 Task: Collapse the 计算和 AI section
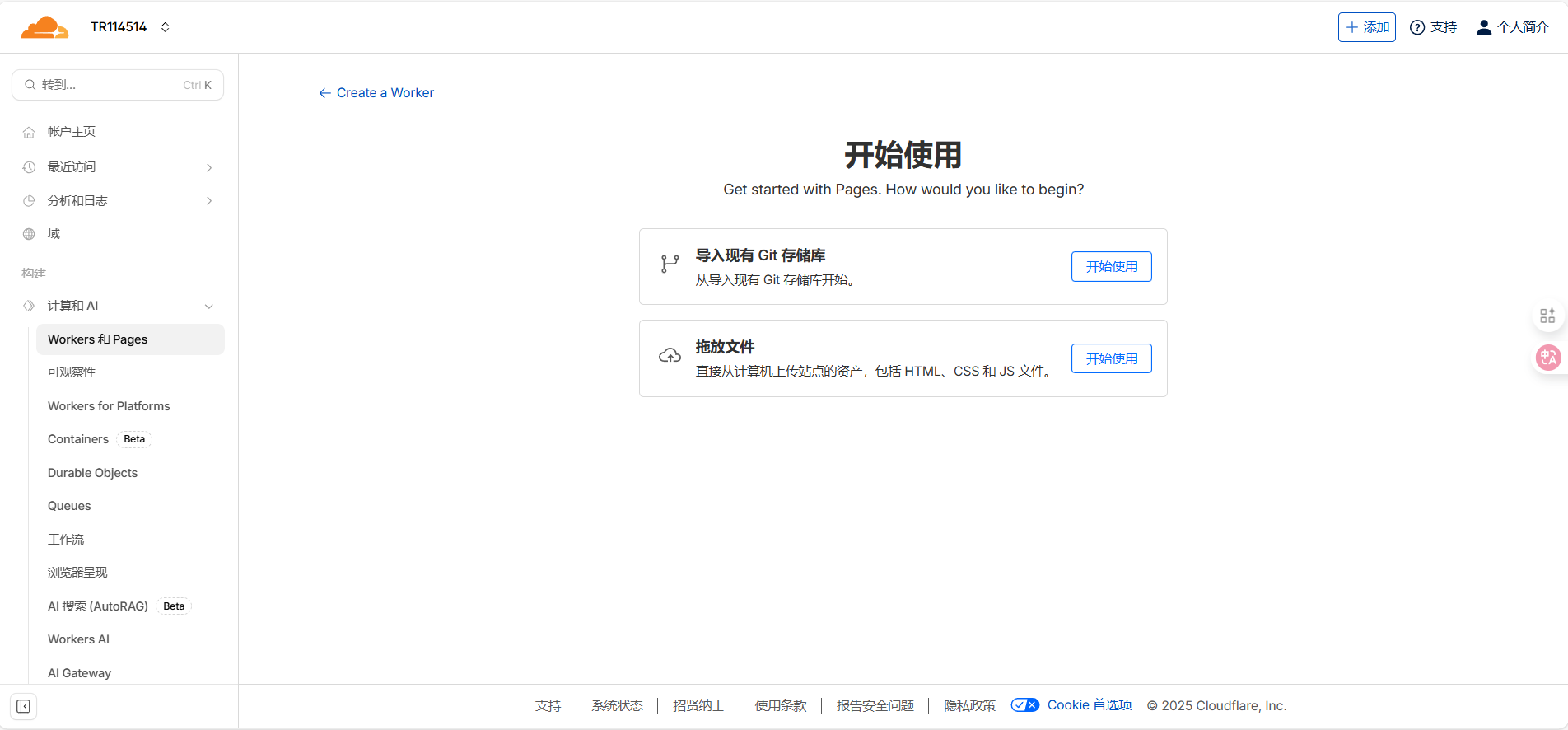point(209,306)
